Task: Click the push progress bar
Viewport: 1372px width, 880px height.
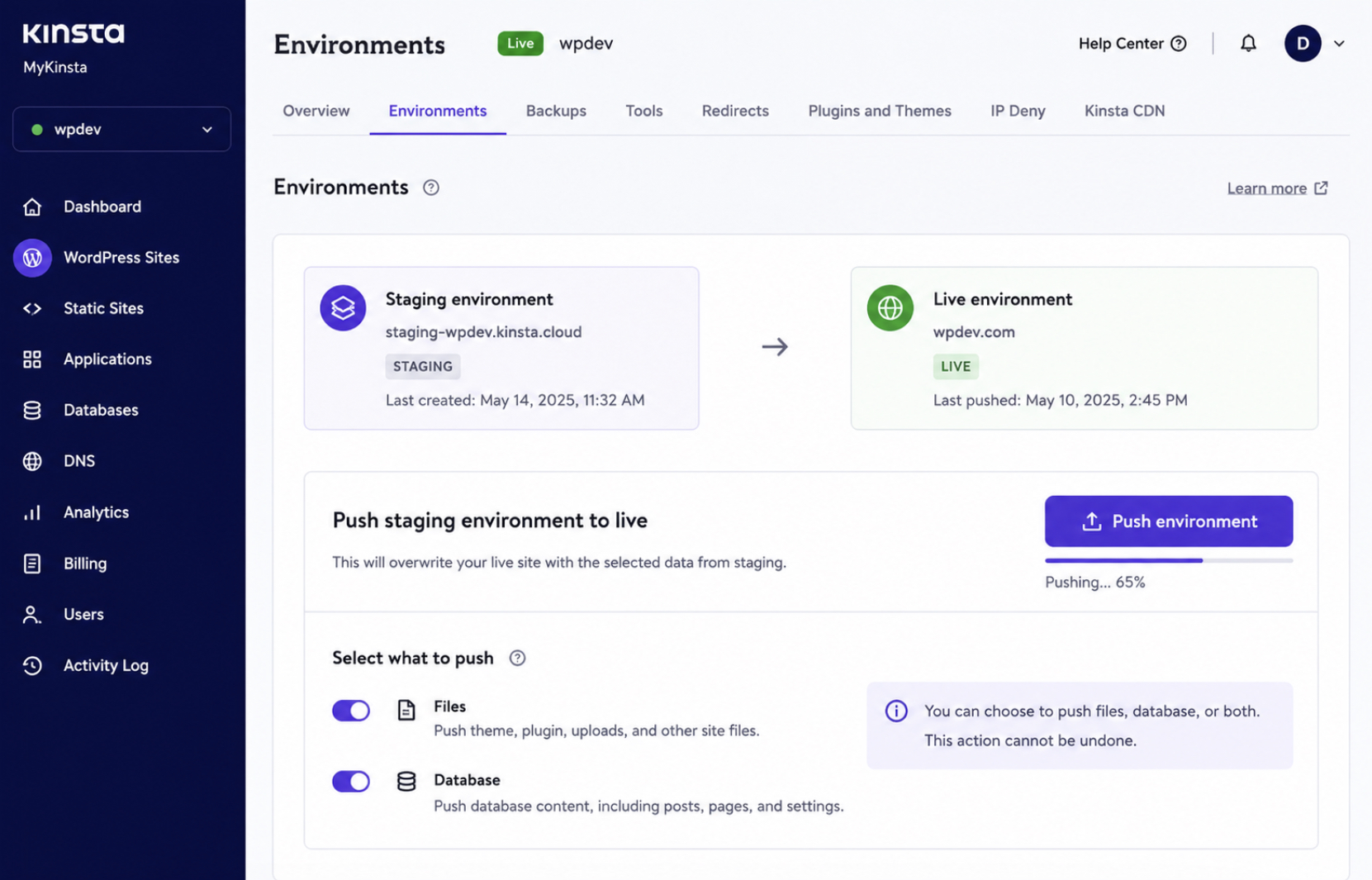Action: (x=1169, y=560)
